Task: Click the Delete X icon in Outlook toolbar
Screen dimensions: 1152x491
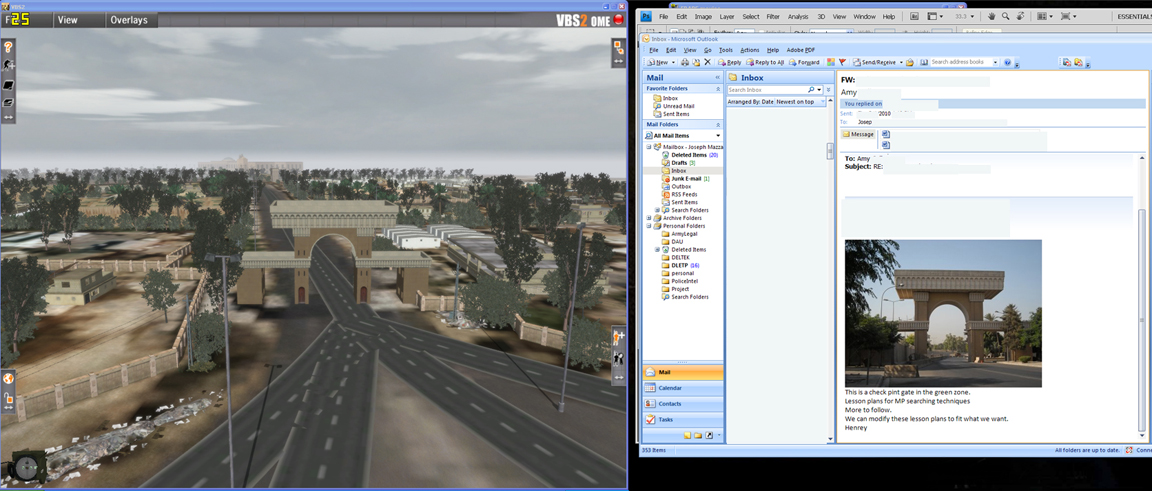Action: [x=708, y=62]
